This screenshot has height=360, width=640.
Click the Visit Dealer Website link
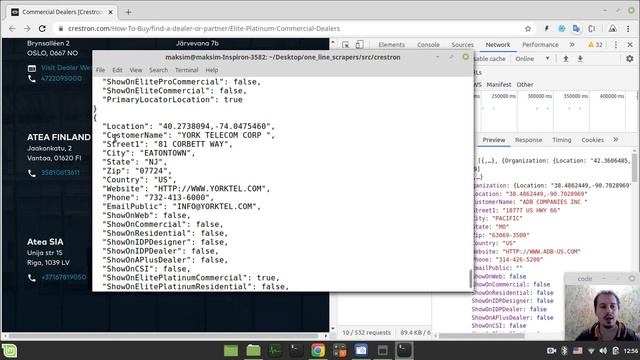click(66, 68)
